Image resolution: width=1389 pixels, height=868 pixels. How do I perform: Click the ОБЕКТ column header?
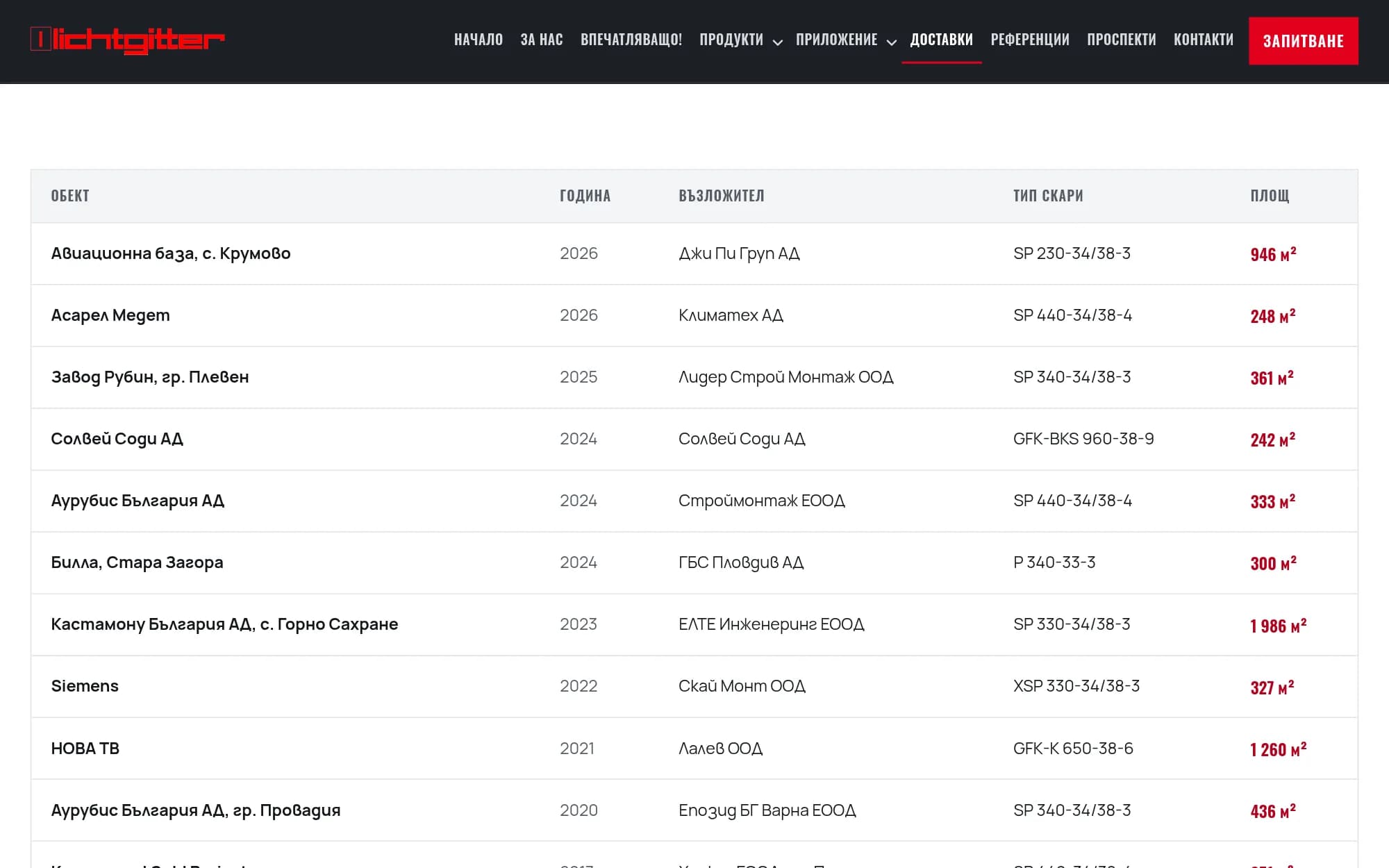pos(70,196)
